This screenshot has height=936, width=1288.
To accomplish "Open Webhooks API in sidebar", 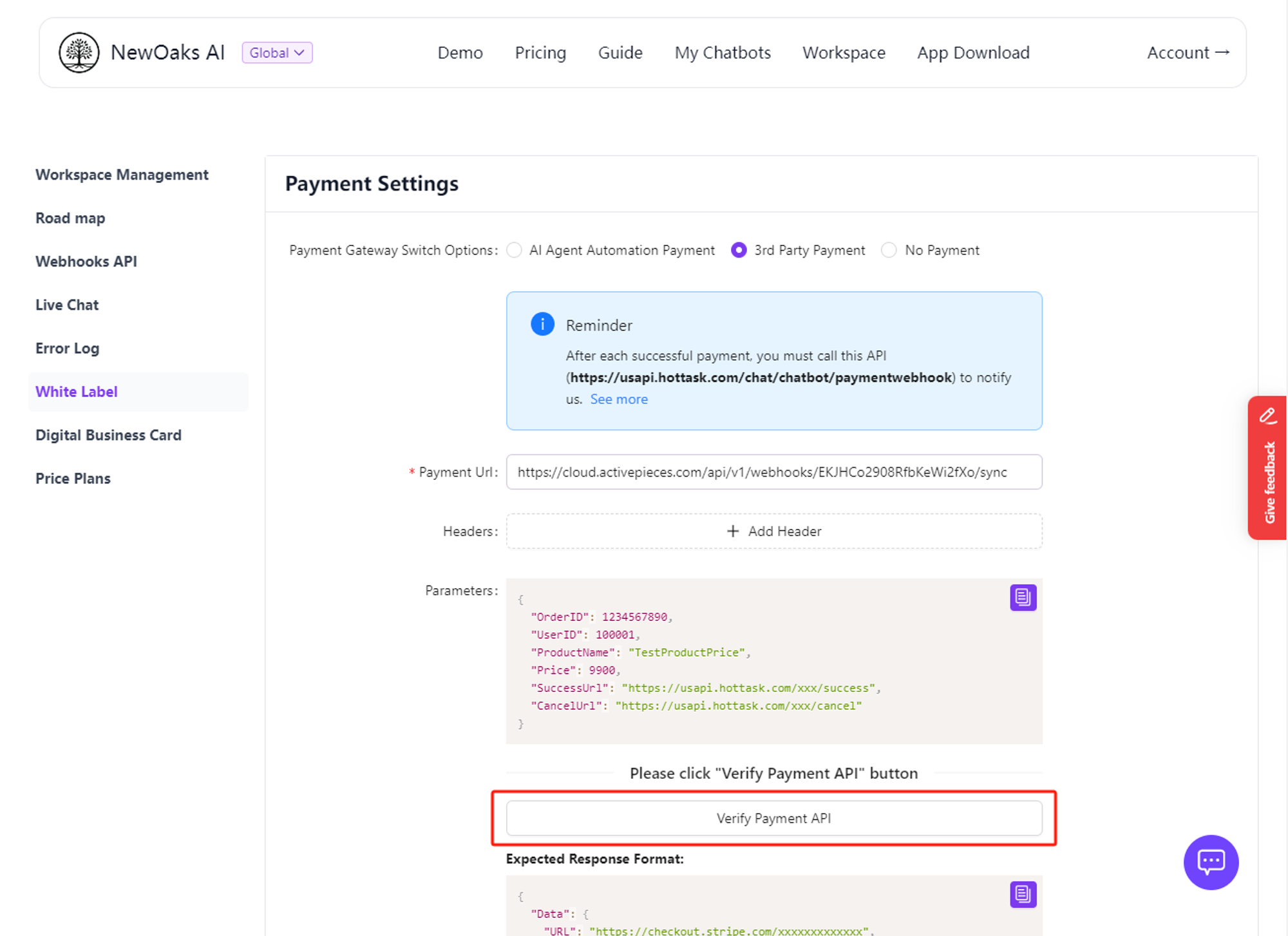I will point(86,262).
